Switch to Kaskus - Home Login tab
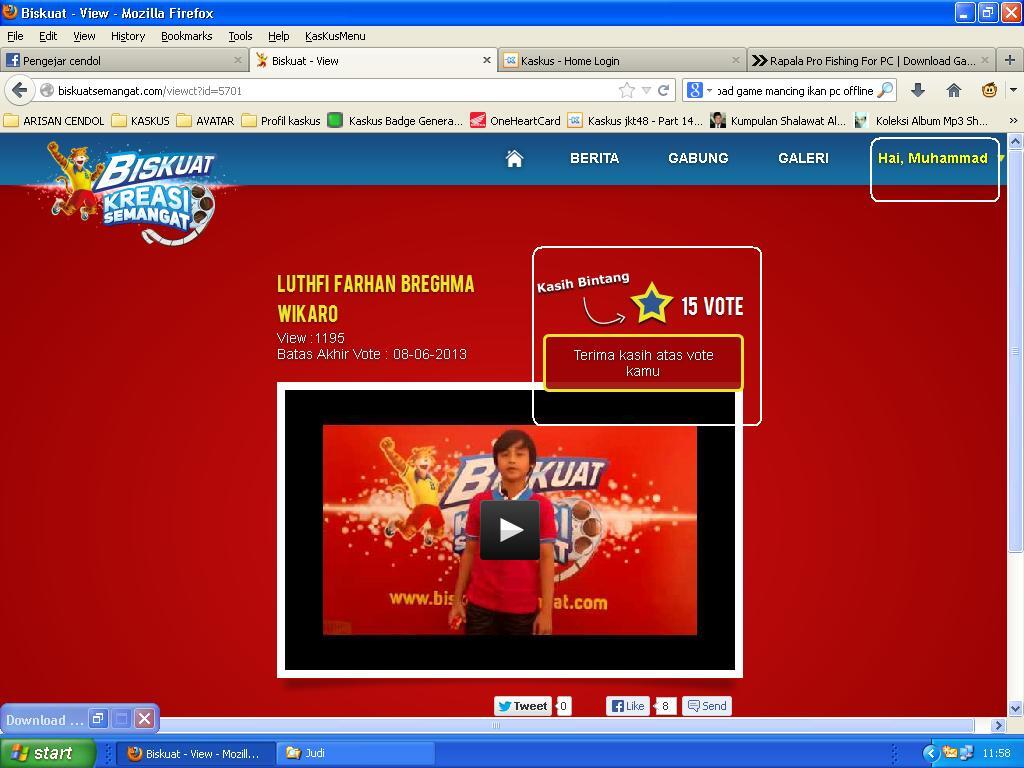 tap(620, 61)
